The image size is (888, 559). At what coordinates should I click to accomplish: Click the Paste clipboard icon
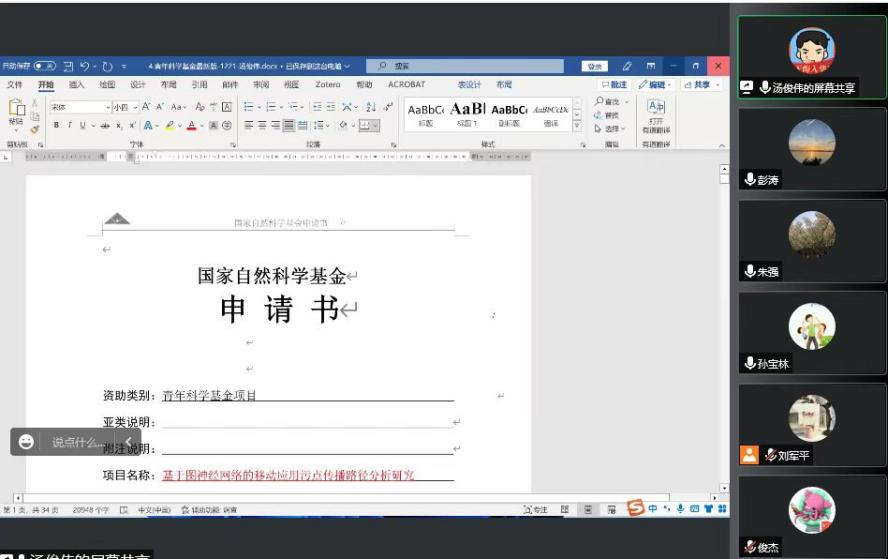(16, 112)
